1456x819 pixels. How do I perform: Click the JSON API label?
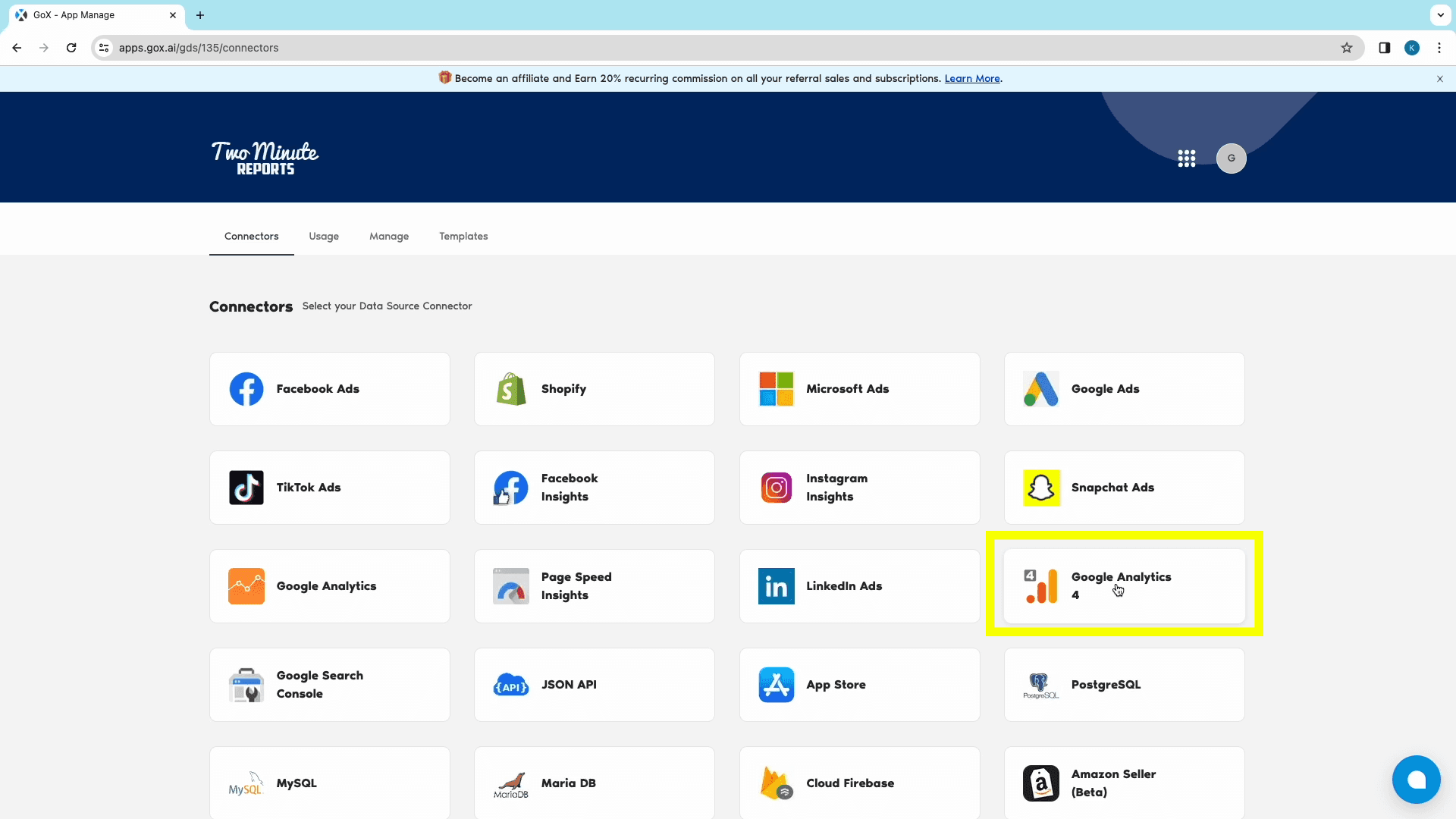click(x=569, y=685)
